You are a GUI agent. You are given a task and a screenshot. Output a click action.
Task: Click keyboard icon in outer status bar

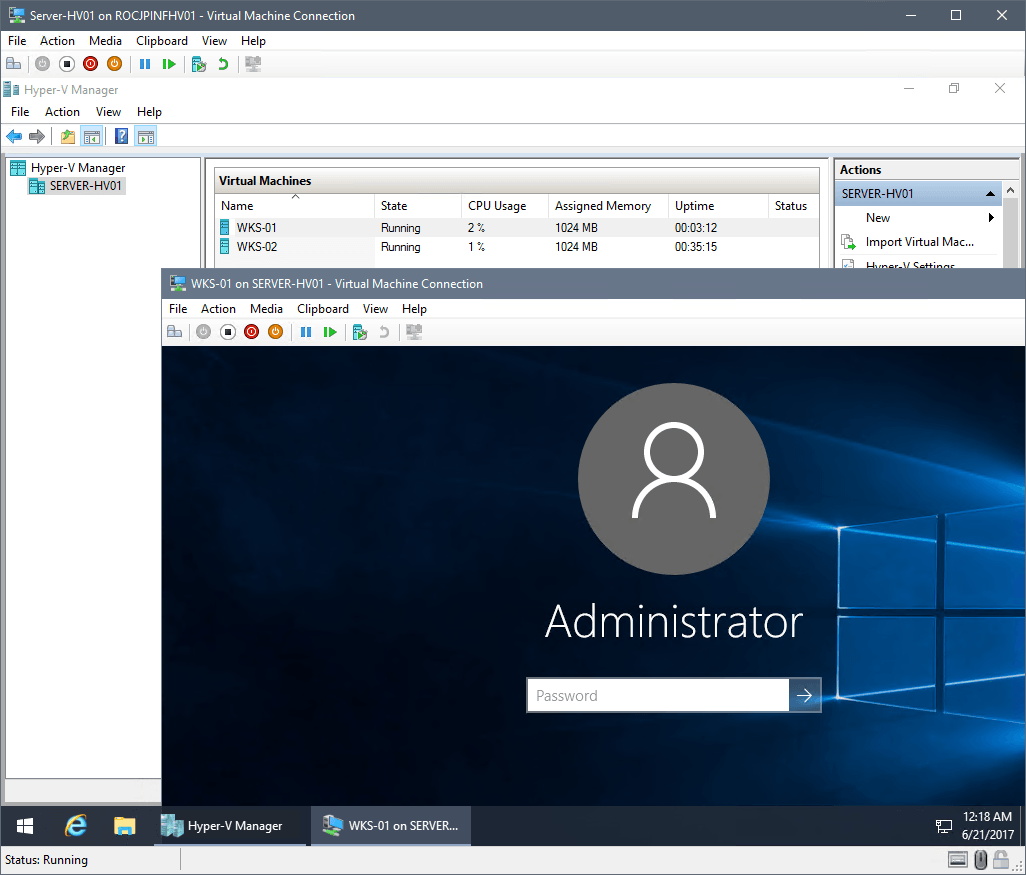(x=957, y=859)
